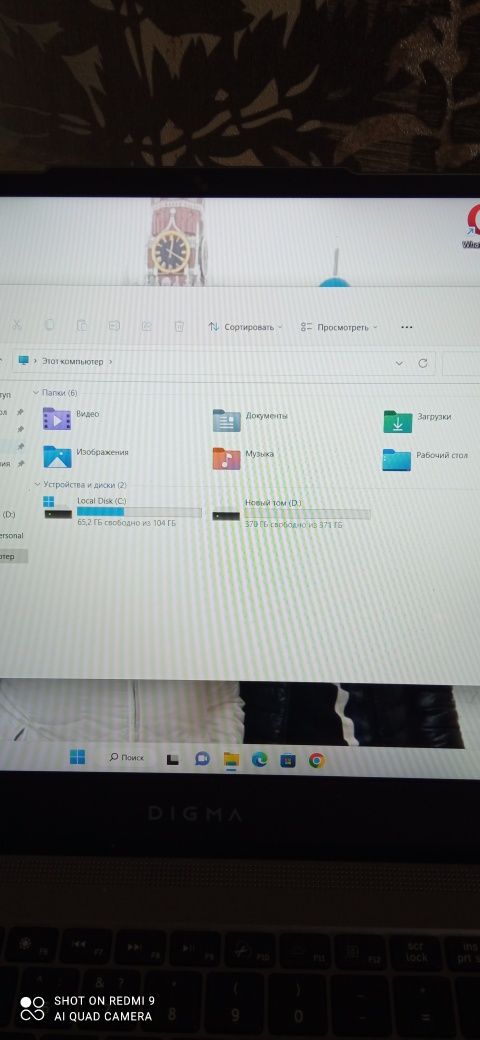Select the Документы folder
The width and height of the screenshot is (480, 1040).
coord(251,419)
